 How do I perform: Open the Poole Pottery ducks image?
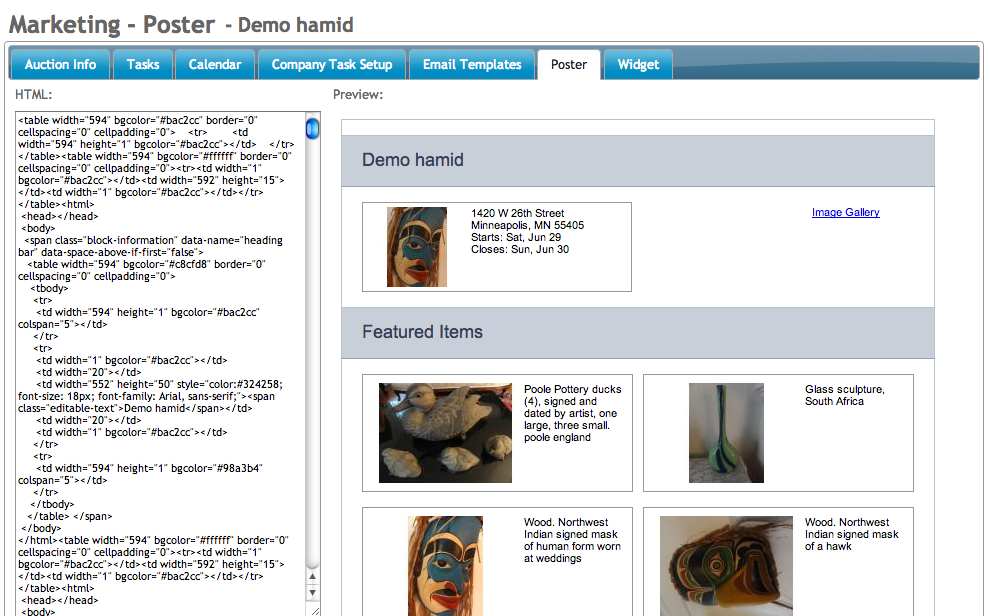pos(445,433)
